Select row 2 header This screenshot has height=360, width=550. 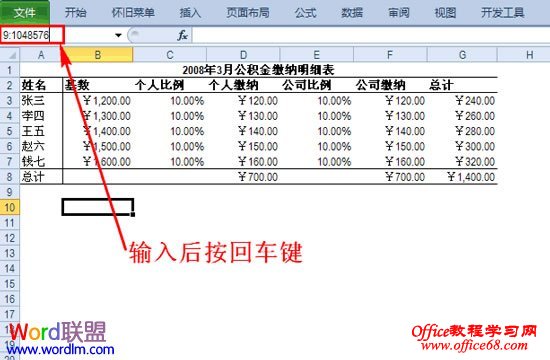[10, 85]
